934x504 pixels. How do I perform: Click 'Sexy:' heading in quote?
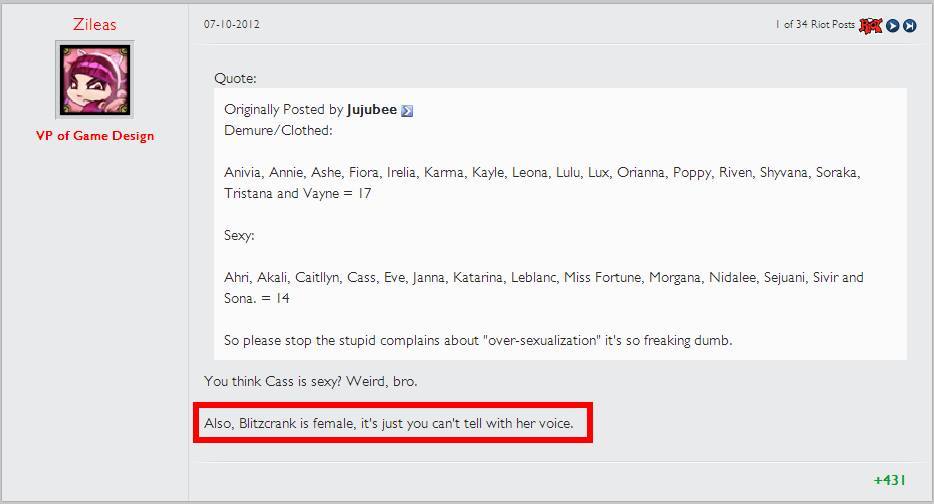(239, 235)
